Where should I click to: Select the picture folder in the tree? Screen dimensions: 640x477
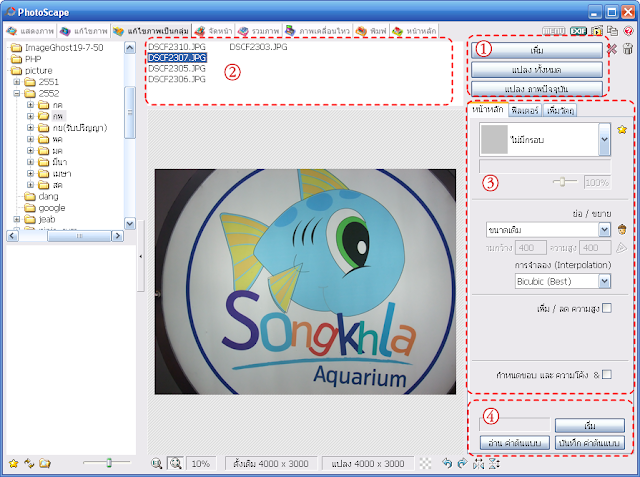(38, 71)
